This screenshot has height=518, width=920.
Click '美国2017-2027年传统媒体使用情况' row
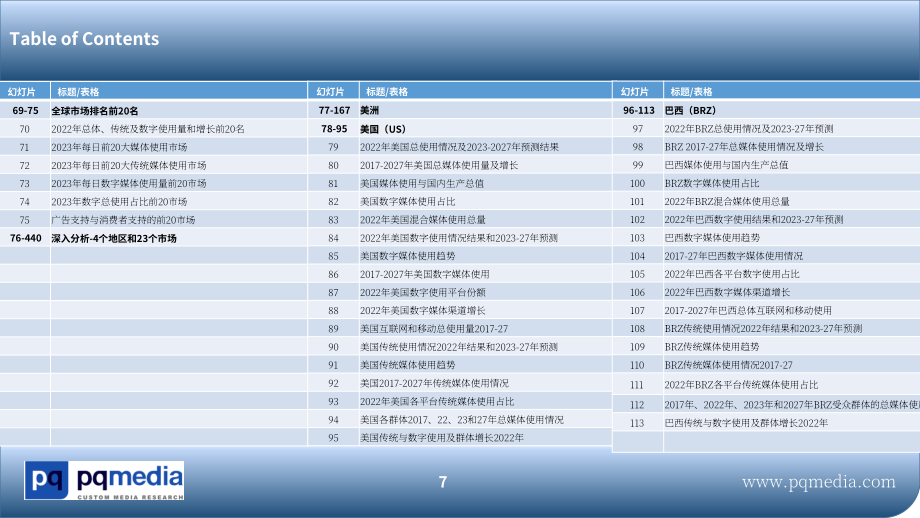[x=434, y=383]
